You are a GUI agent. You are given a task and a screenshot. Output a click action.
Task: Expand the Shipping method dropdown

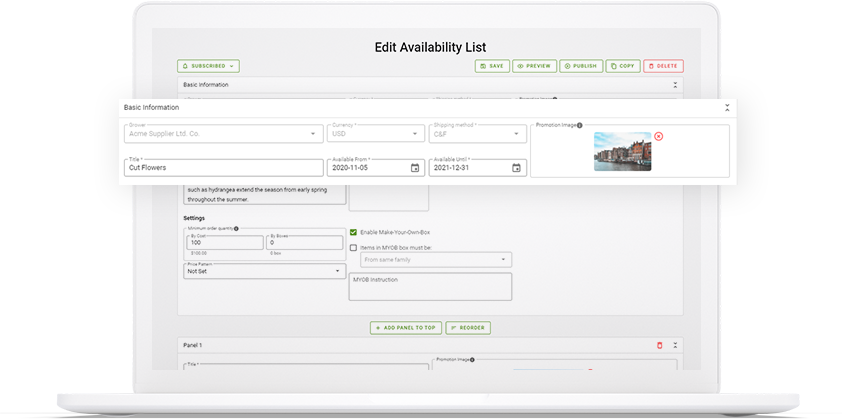pyautogui.click(x=476, y=134)
